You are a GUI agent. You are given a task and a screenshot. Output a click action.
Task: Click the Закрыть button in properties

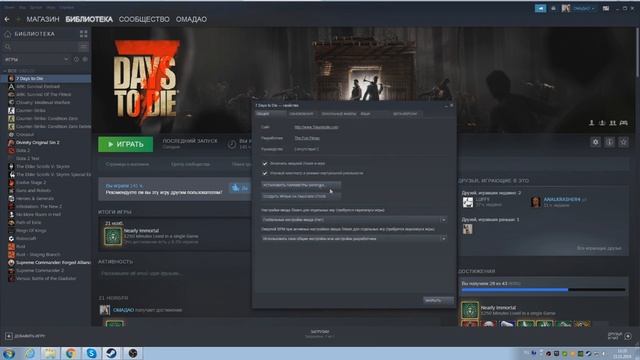(x=437, y=300)
